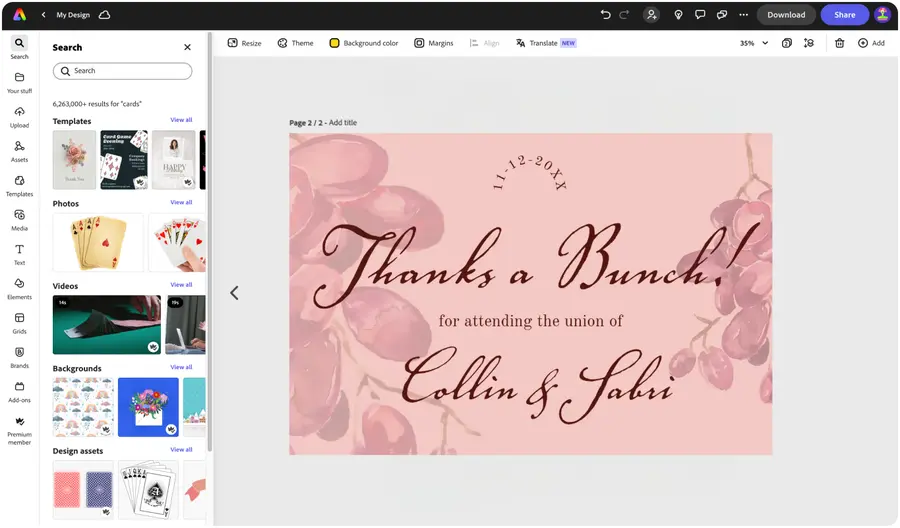Switch to the Templates sidebar tab
900x528 pixels.
[19, 185]
